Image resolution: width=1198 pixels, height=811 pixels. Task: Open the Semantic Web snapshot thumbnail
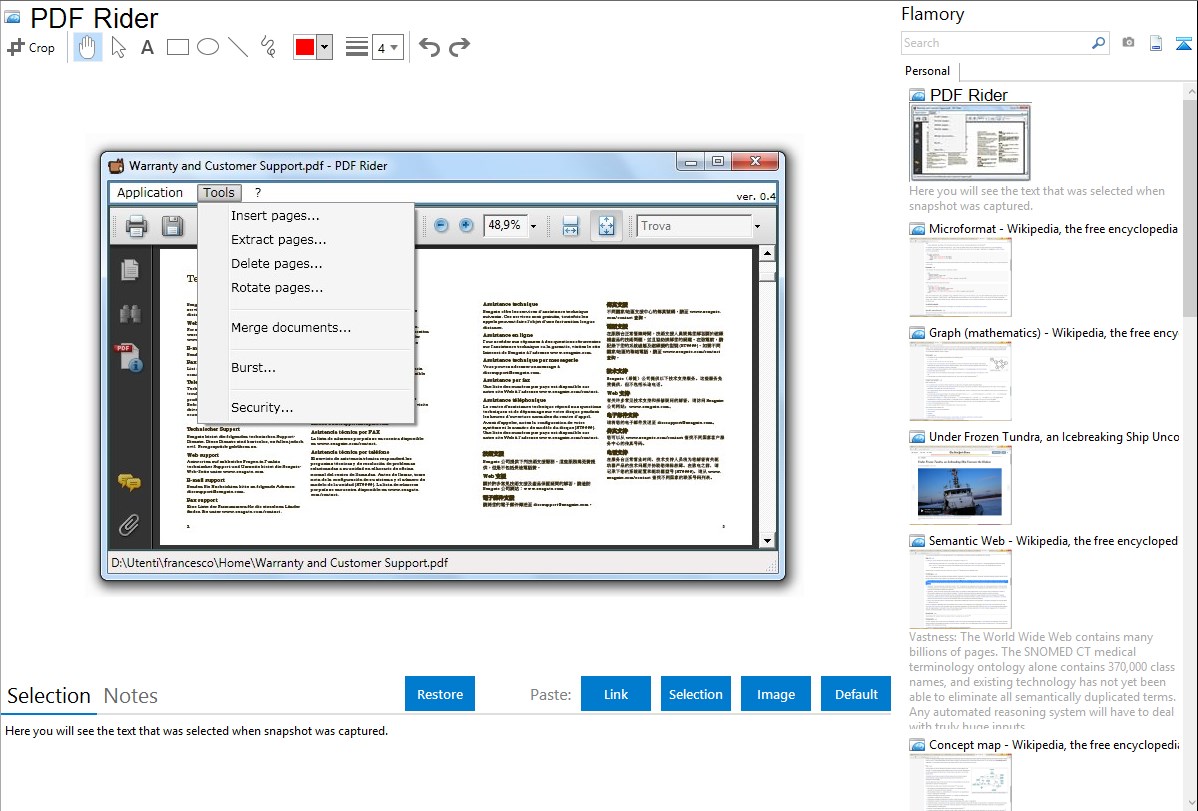[960, 589]
